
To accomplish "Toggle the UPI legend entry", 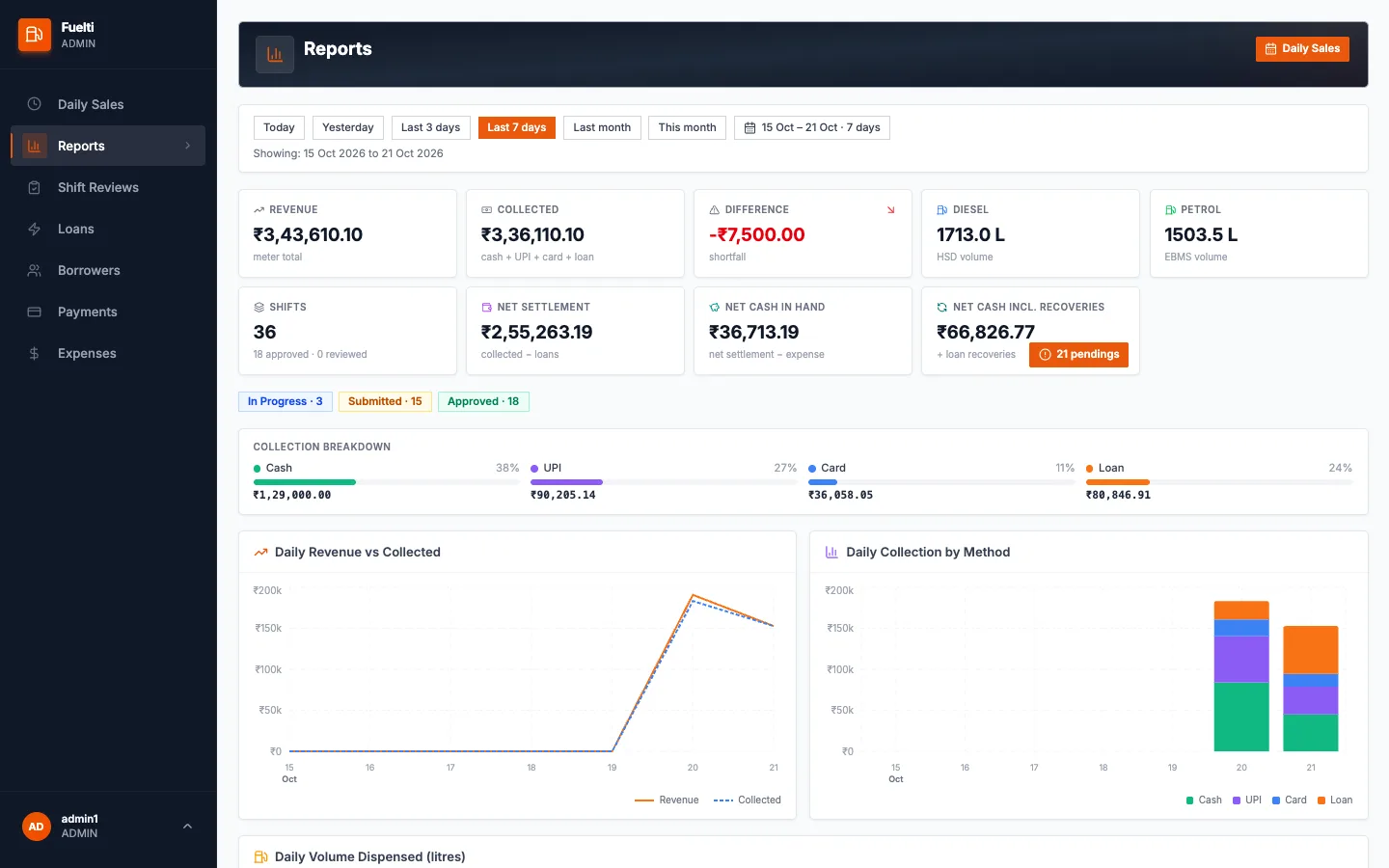I will 1247,800.
